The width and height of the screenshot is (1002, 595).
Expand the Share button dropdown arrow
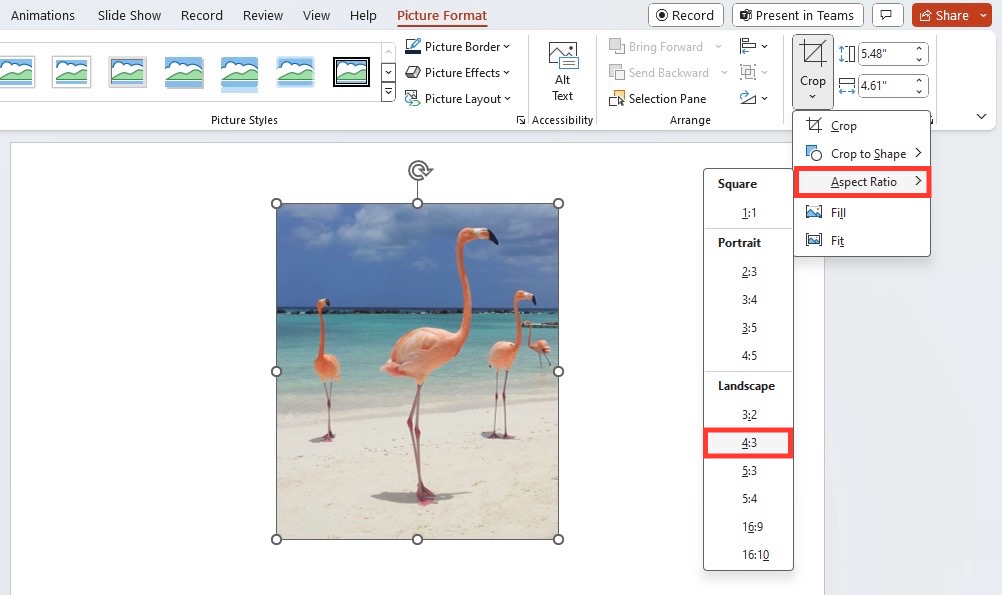[x=983, y=15]
